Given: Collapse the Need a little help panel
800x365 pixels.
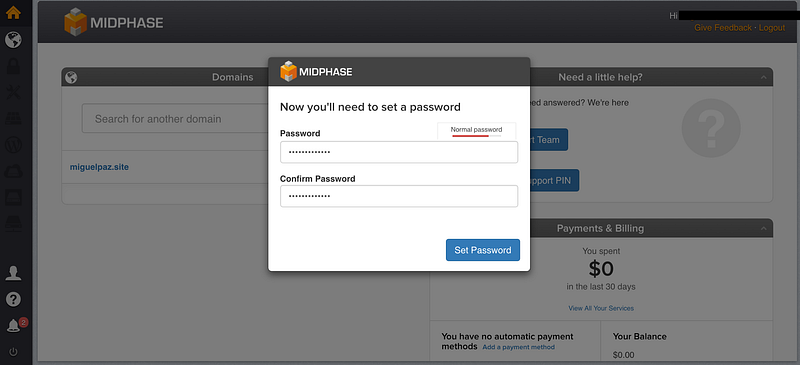Looking at the screenshot, I should pyautogui.click(x=764, y=77).
